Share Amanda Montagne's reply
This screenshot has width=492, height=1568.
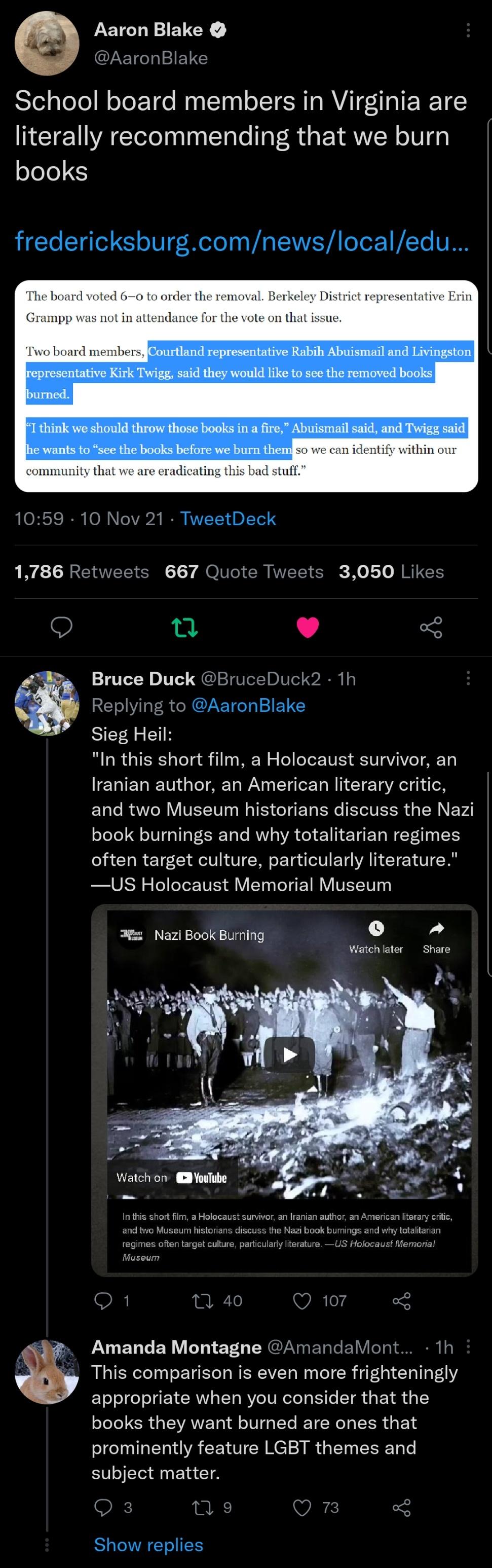(x=401, y=1507)
